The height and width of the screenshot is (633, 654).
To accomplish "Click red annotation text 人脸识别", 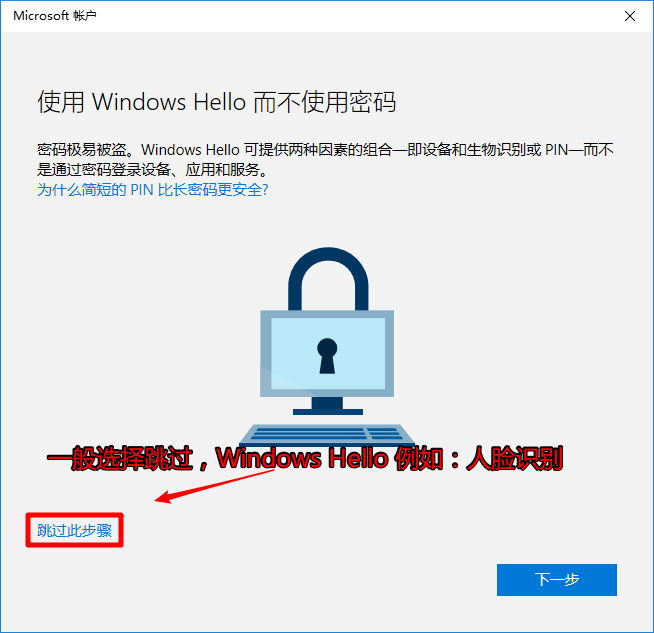I will click(x=514, y=458).
